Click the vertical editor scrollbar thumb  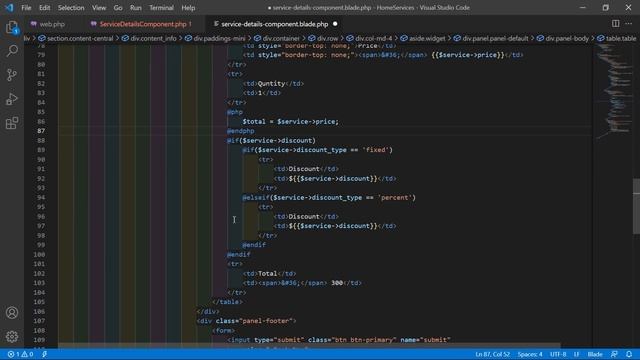pos(636,206)
